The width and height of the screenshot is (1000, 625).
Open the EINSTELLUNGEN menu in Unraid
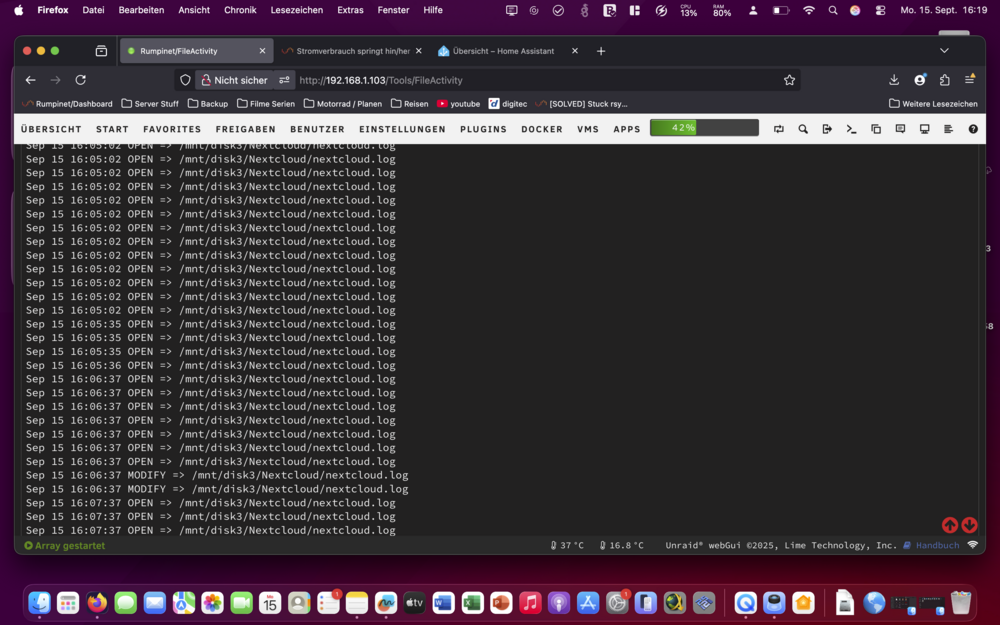coord(402,129)
